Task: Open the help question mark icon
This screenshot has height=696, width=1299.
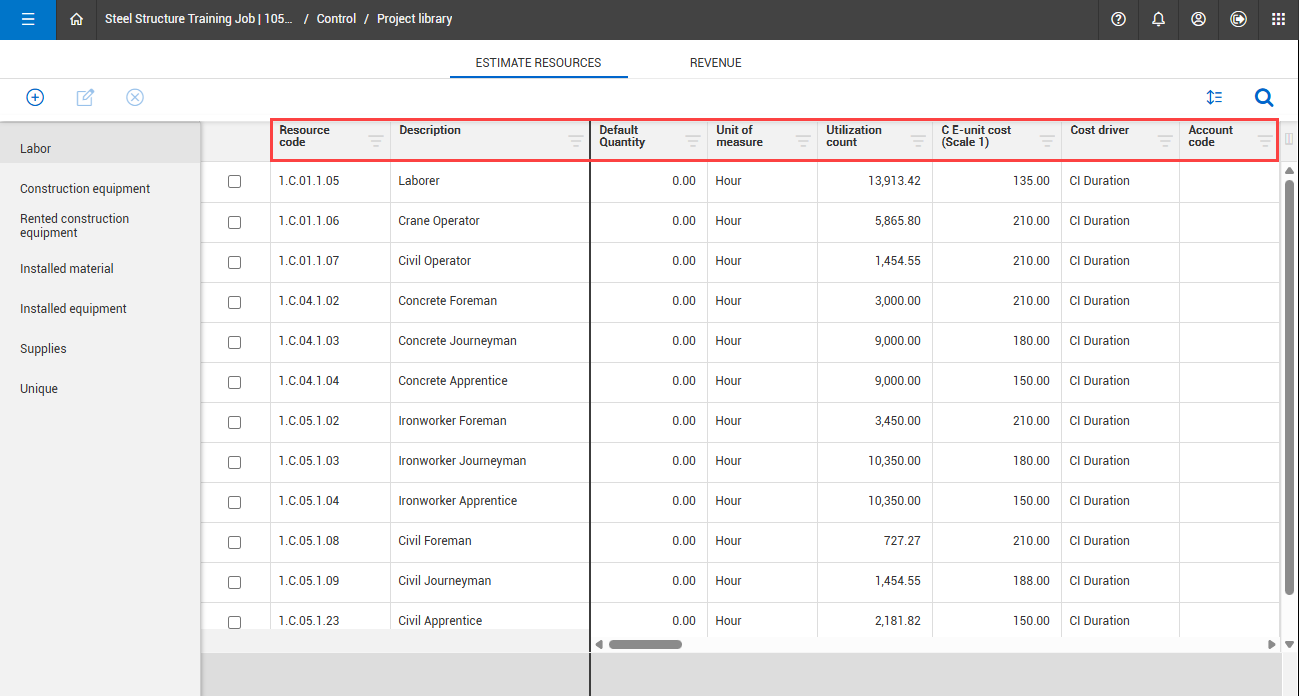Action: 1118,19
